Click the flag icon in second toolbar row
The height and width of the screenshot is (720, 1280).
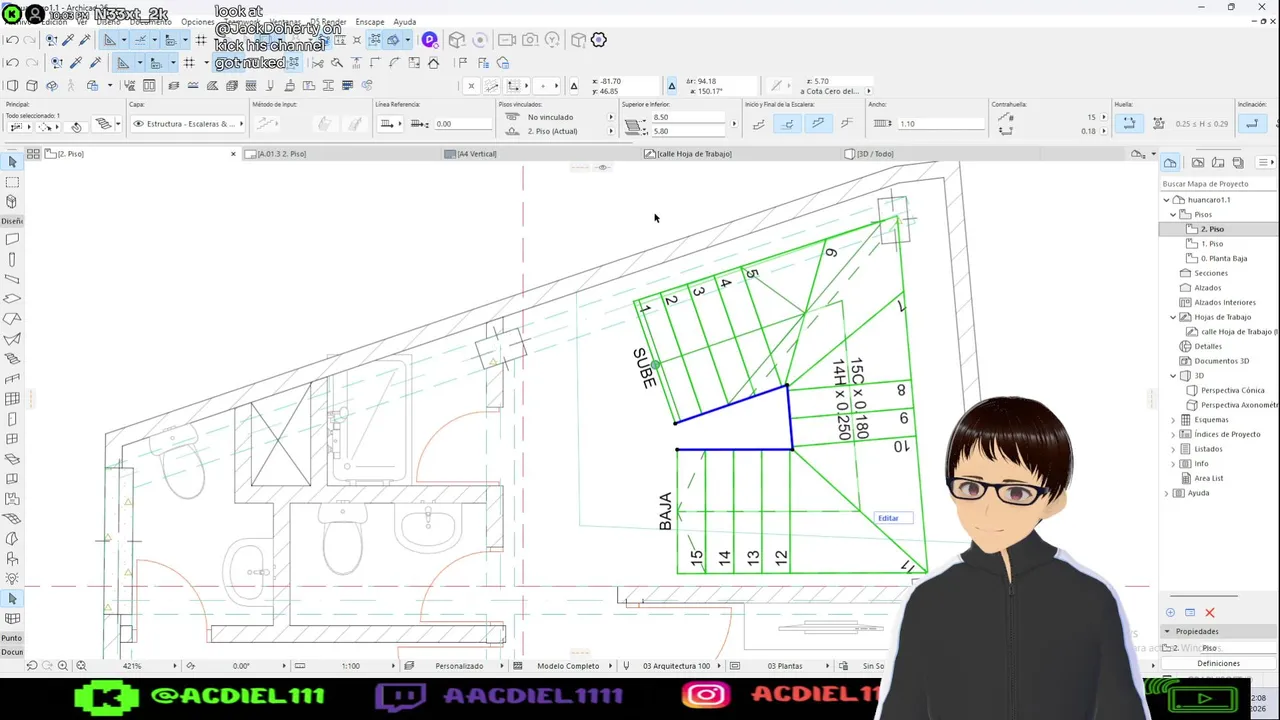point(463,63)
